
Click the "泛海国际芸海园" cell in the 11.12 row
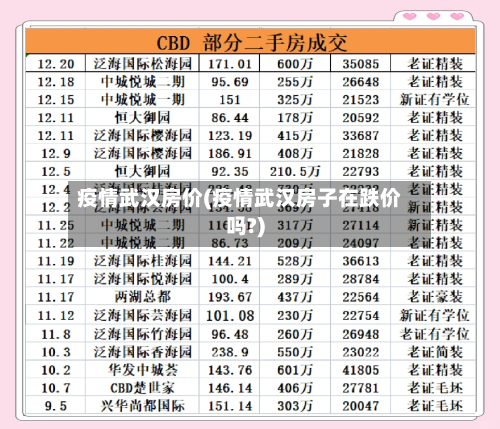(143, 316)
